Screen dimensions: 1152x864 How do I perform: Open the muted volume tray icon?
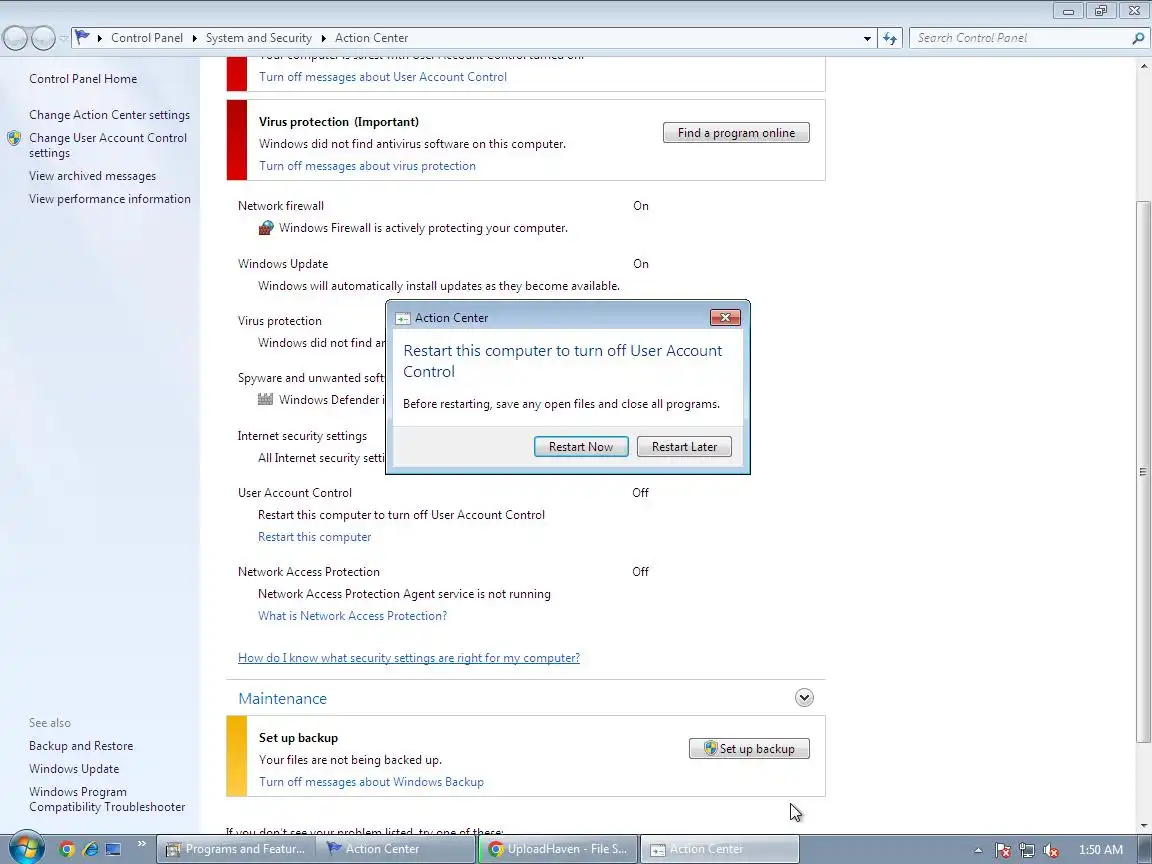pyautogui.click(x=1051, y=850)
